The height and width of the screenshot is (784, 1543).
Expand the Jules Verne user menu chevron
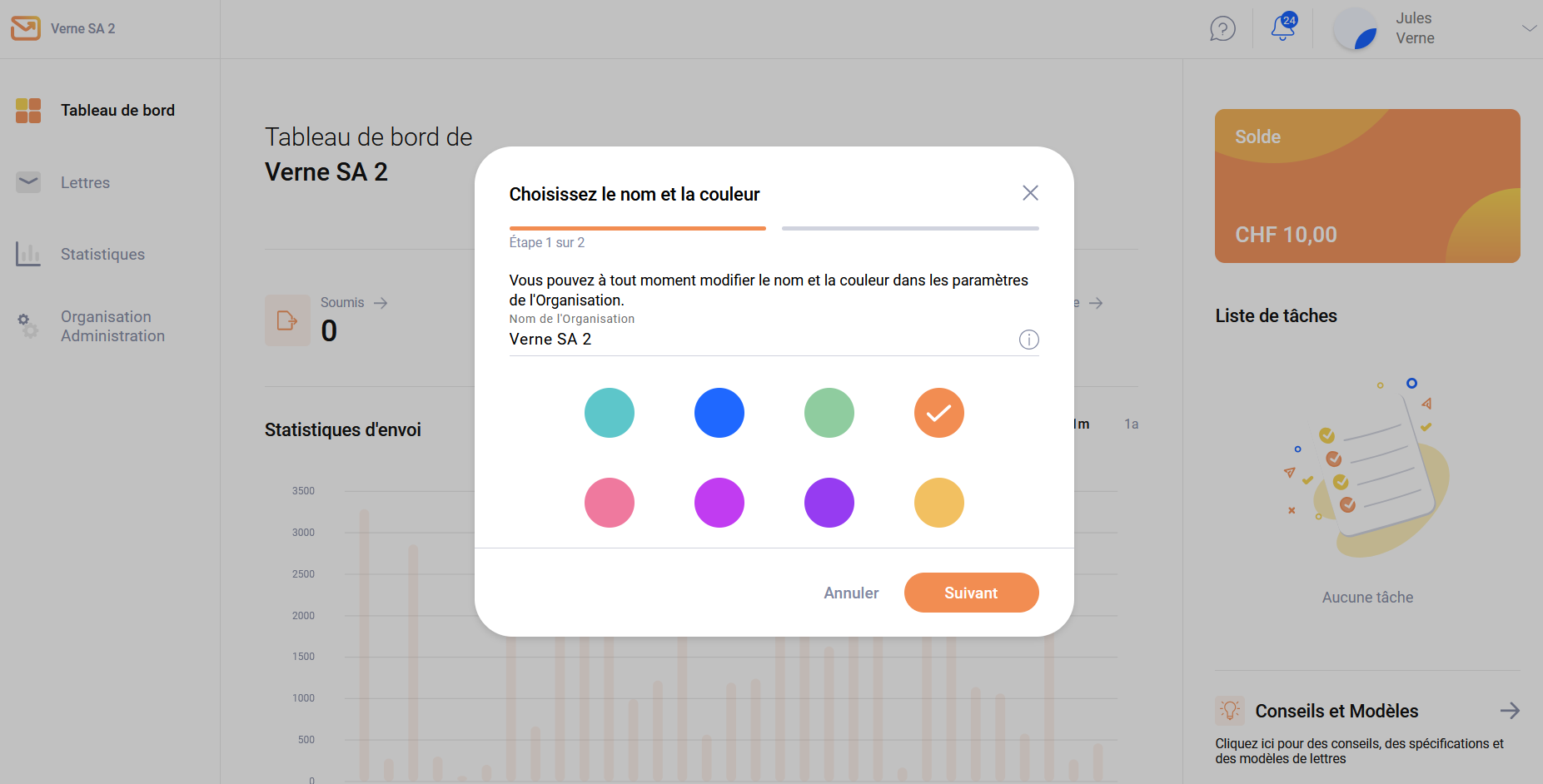tap(1529, 28)
